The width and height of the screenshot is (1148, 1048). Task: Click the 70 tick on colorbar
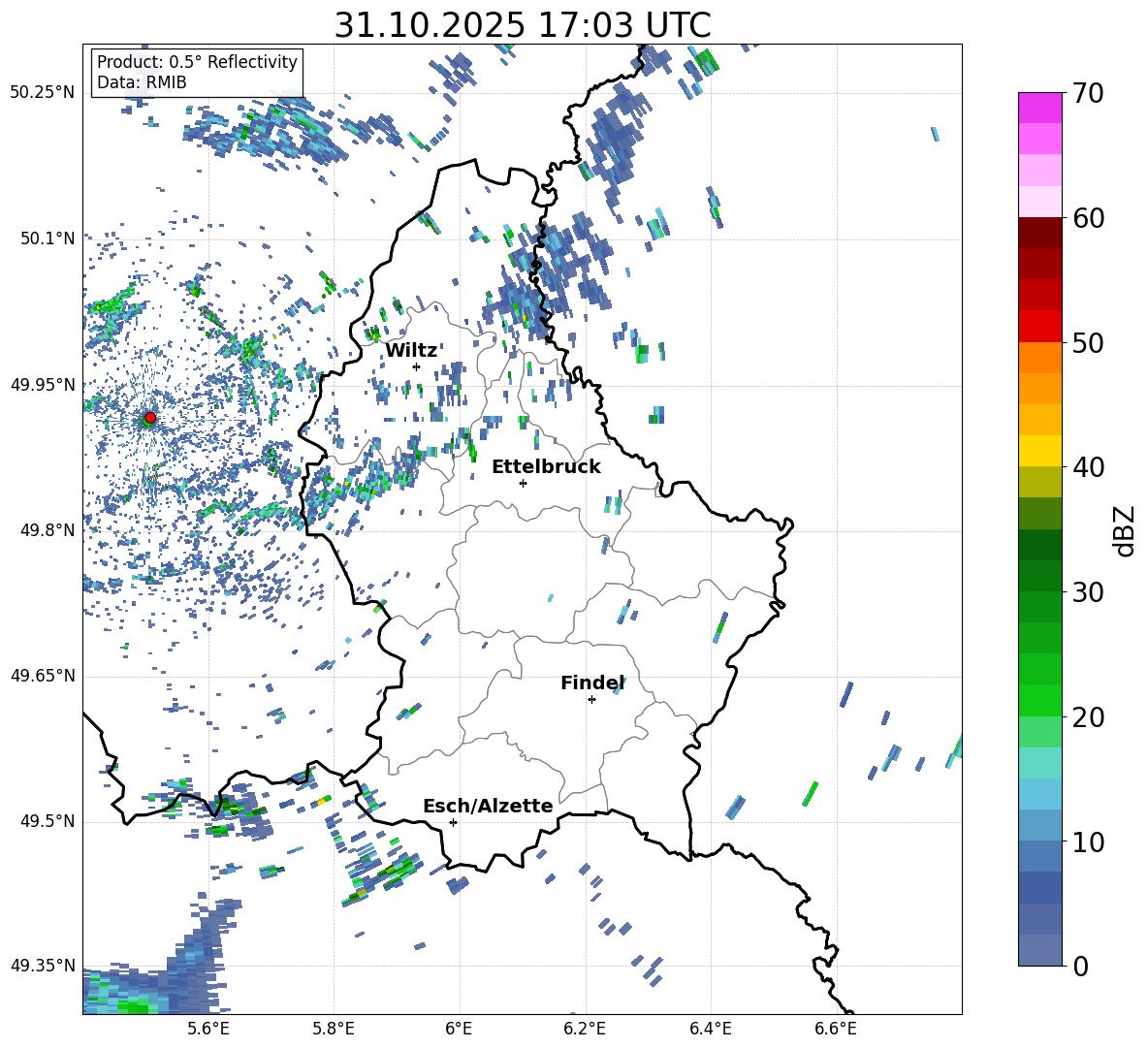click(x=1088, y=94)
